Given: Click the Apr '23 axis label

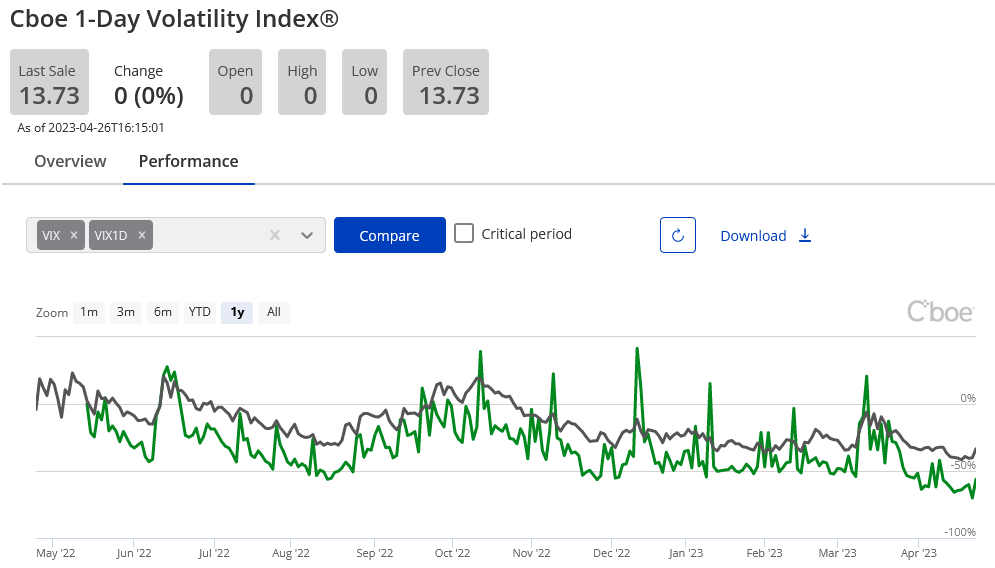Looking at the screenshot, I should coord(919,553).
